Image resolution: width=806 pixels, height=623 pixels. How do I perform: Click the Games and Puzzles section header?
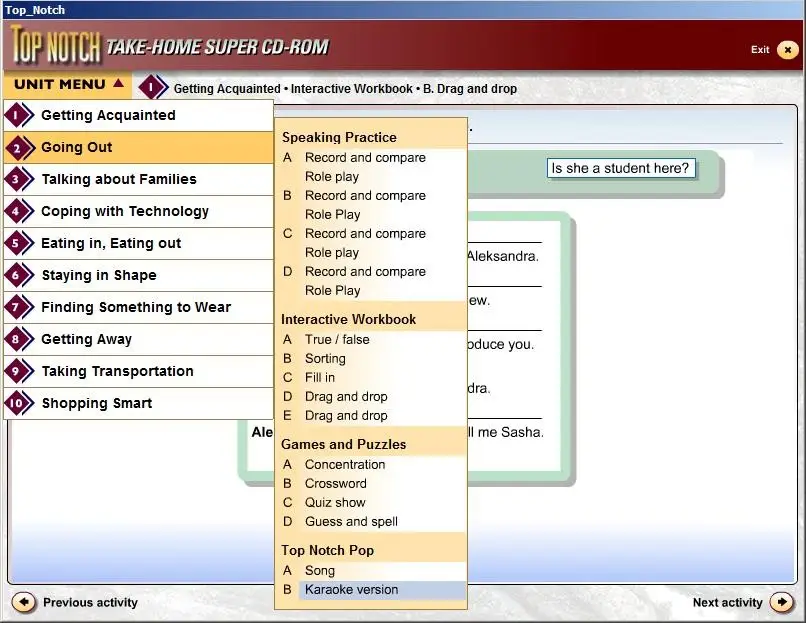(x=343, y=444)
